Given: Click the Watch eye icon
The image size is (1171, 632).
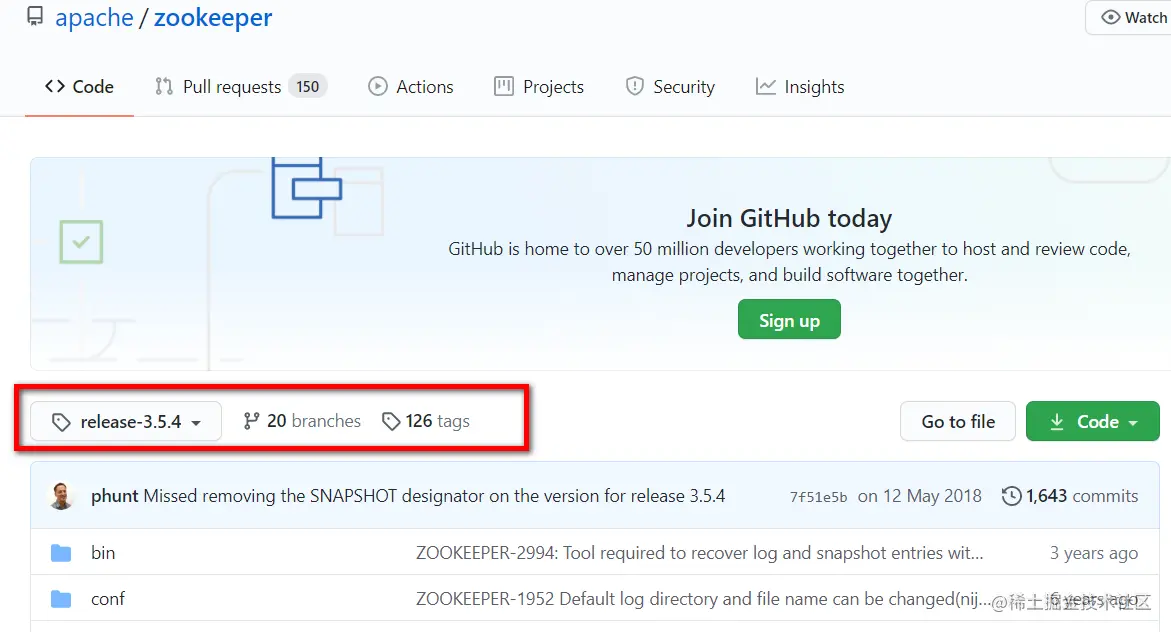Looking at the screenshot, I should (1111, 17).
